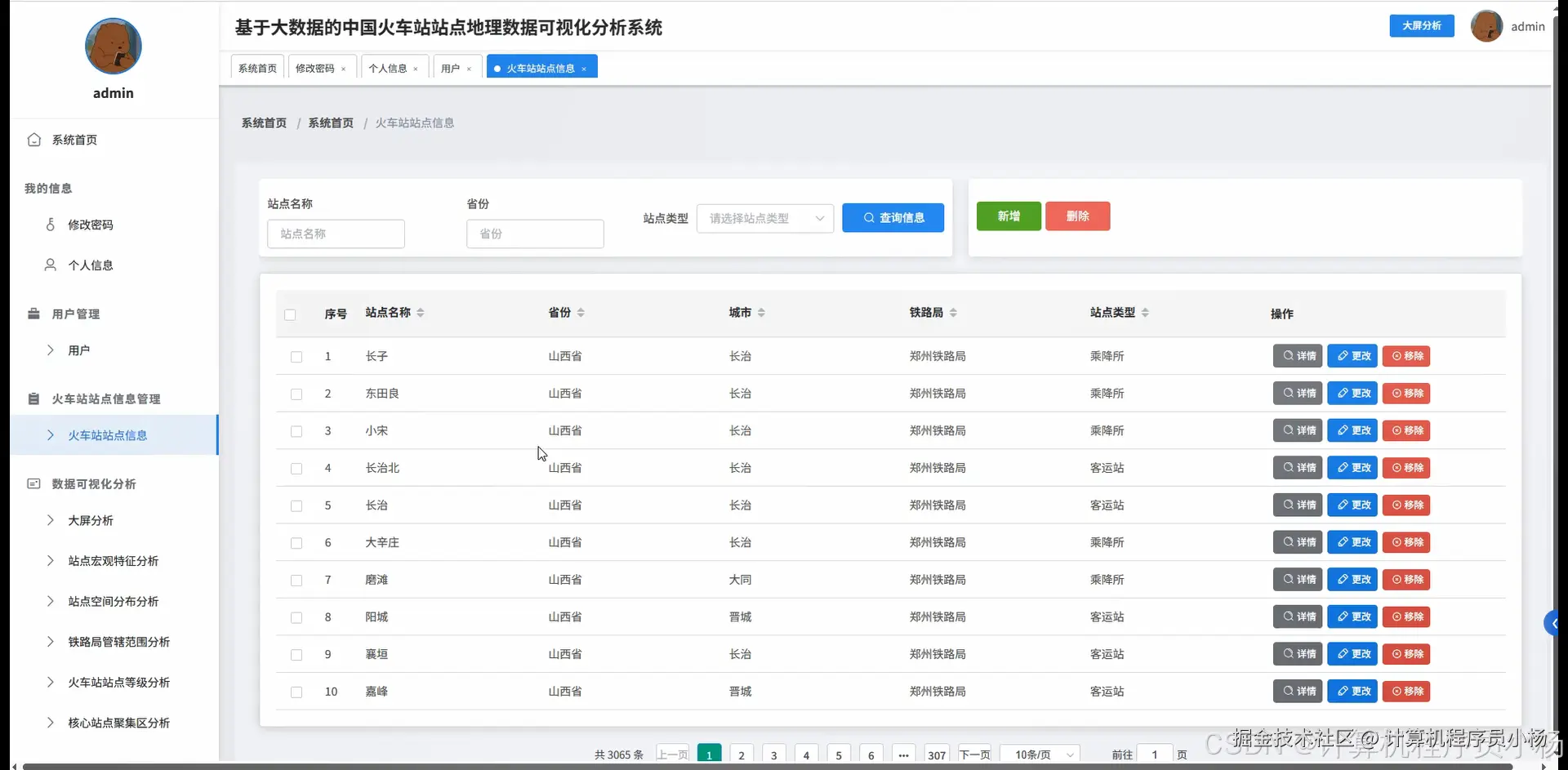Click the 查询信息 search button
The width and height of the screenshot is (1568, 770).
pos(893,218)
